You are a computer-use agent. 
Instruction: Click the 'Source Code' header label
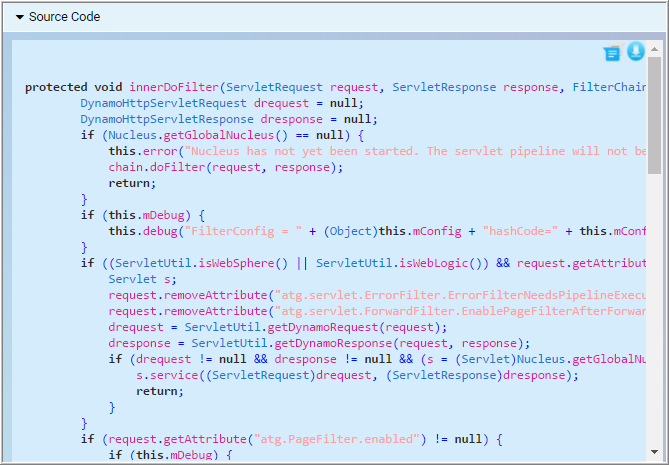(x=64, y=17)
